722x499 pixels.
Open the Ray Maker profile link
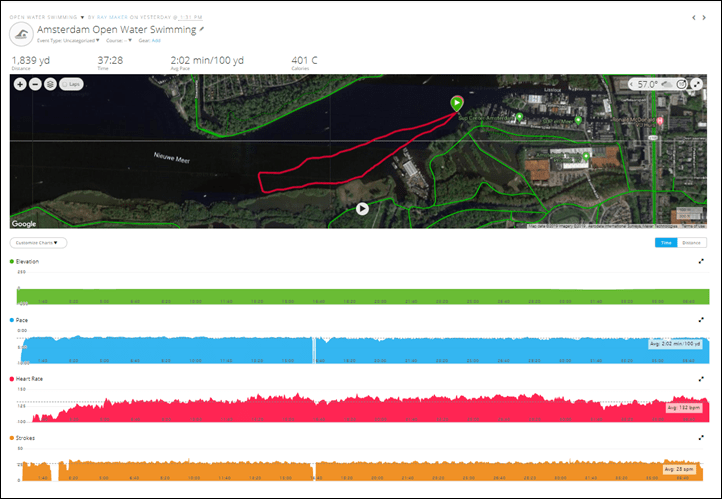click(x=112, y=17)
